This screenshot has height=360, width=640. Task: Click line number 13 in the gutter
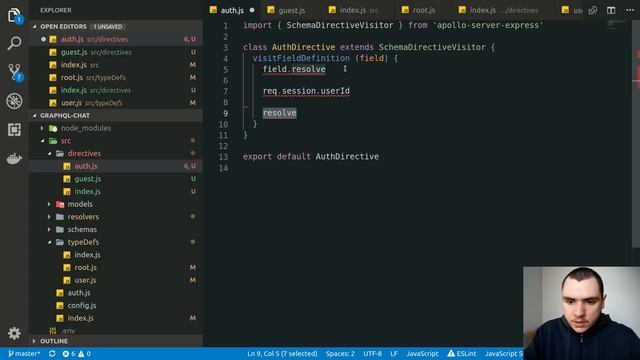pyautogui.click(x=223, y=157)
